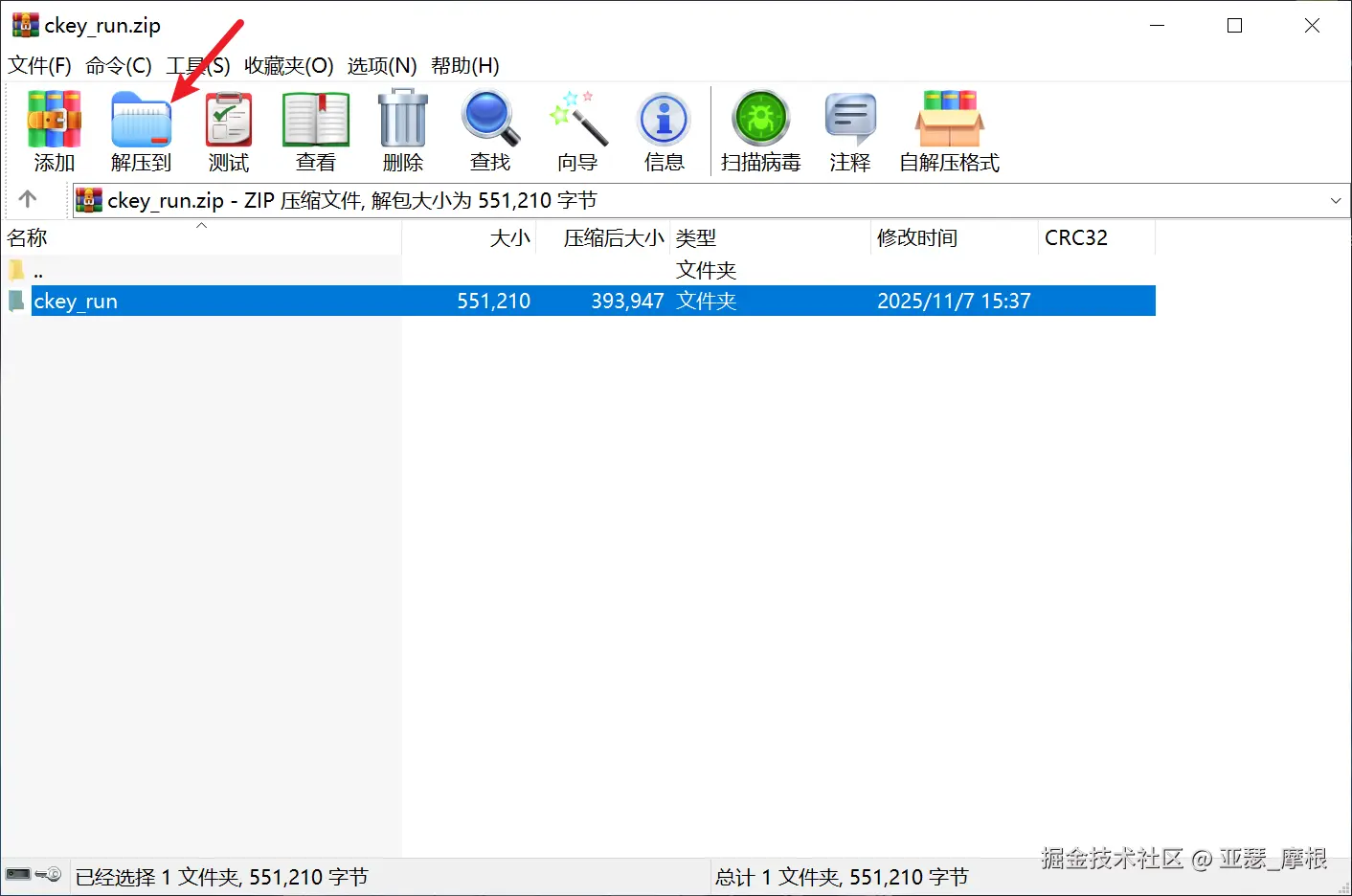Click the SFX (自解压格式) icon
1352x896 pixels.
950,119
